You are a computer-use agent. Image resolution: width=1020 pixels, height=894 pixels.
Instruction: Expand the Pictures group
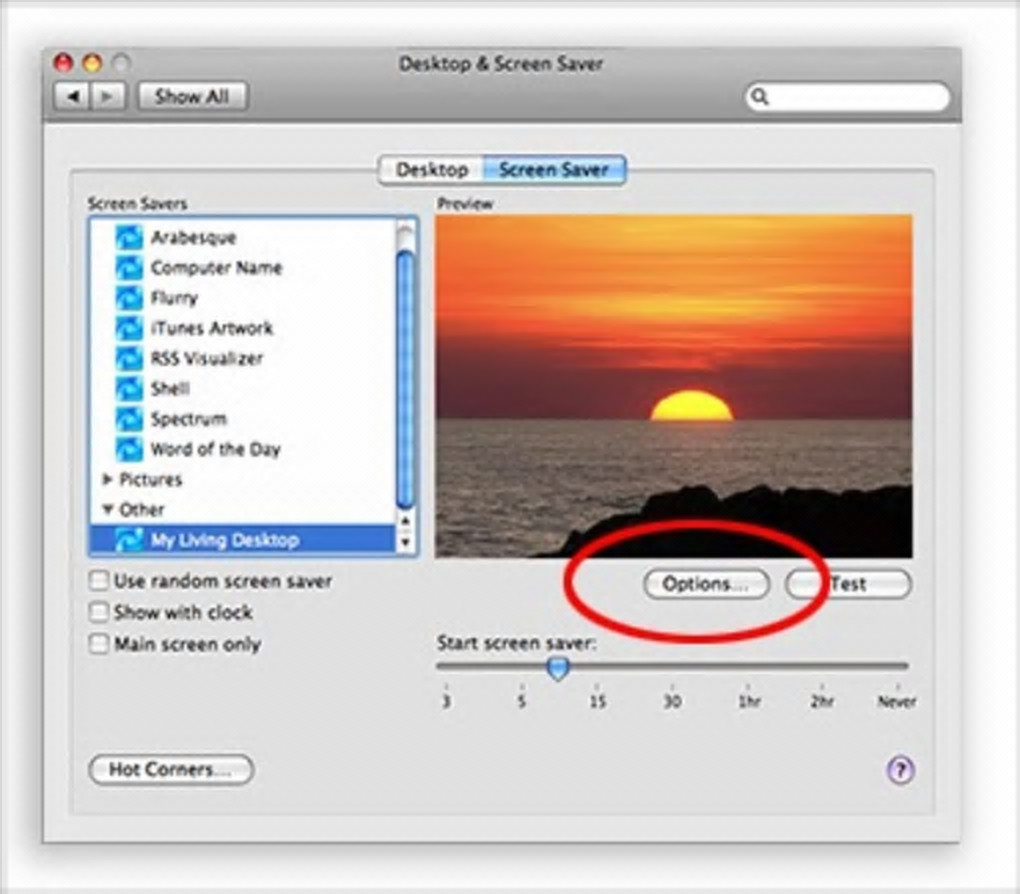coord(108,480)
